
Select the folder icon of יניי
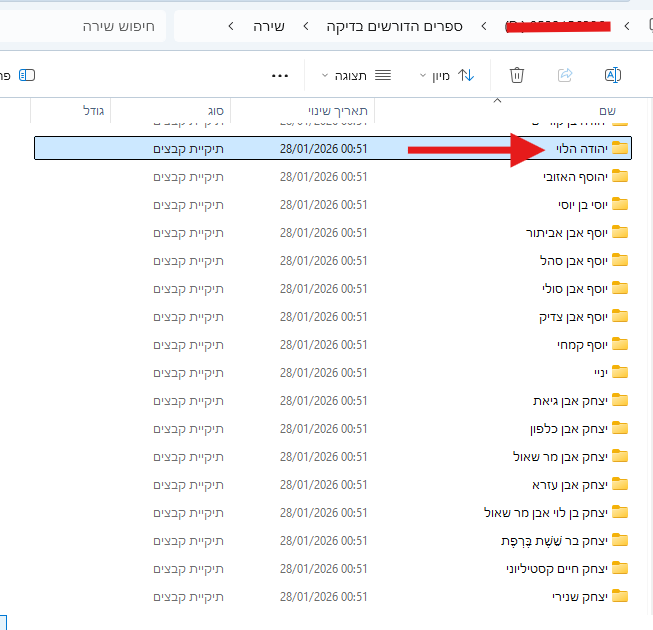(x=620, y=372)
